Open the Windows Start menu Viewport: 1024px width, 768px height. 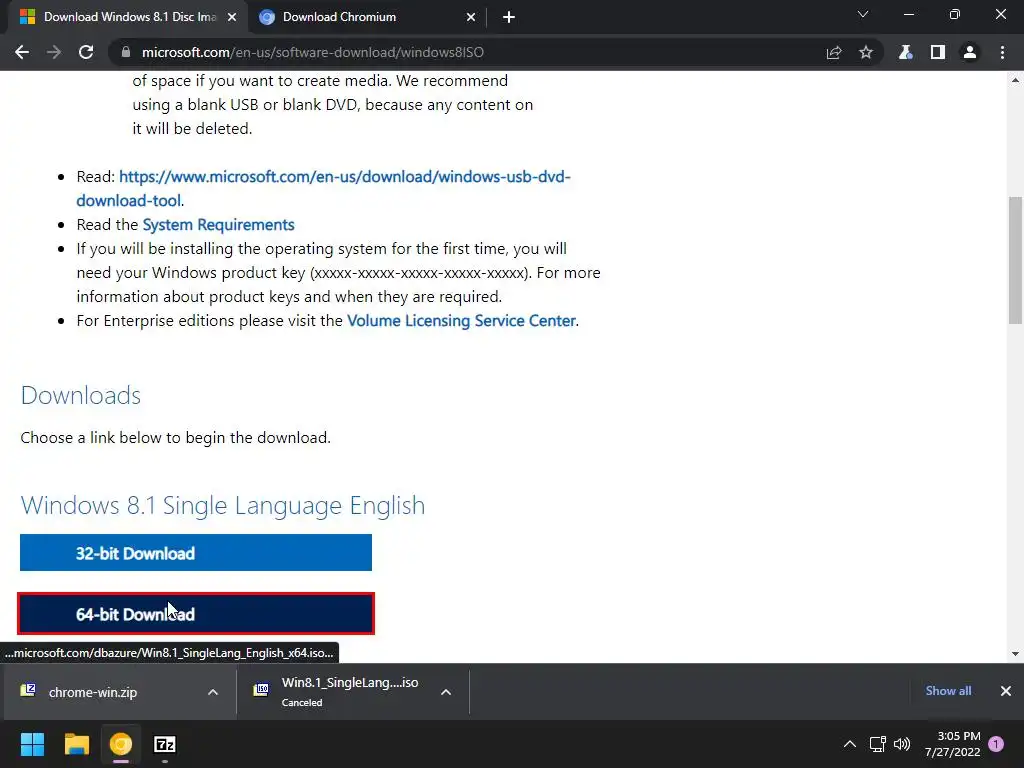tap(32, 744)
